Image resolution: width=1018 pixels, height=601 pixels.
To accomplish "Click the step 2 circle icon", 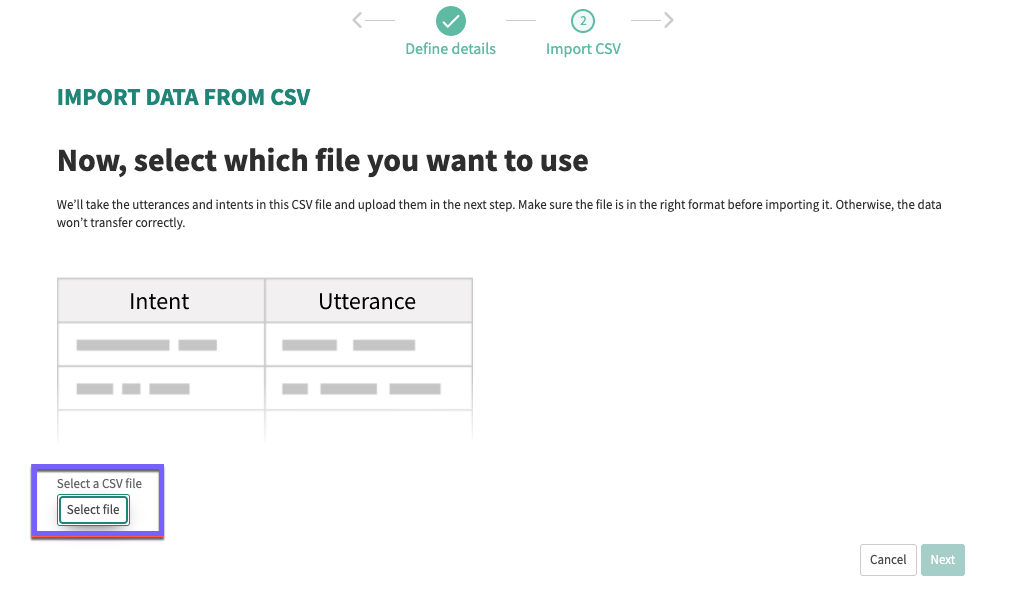I will (583, 21).
